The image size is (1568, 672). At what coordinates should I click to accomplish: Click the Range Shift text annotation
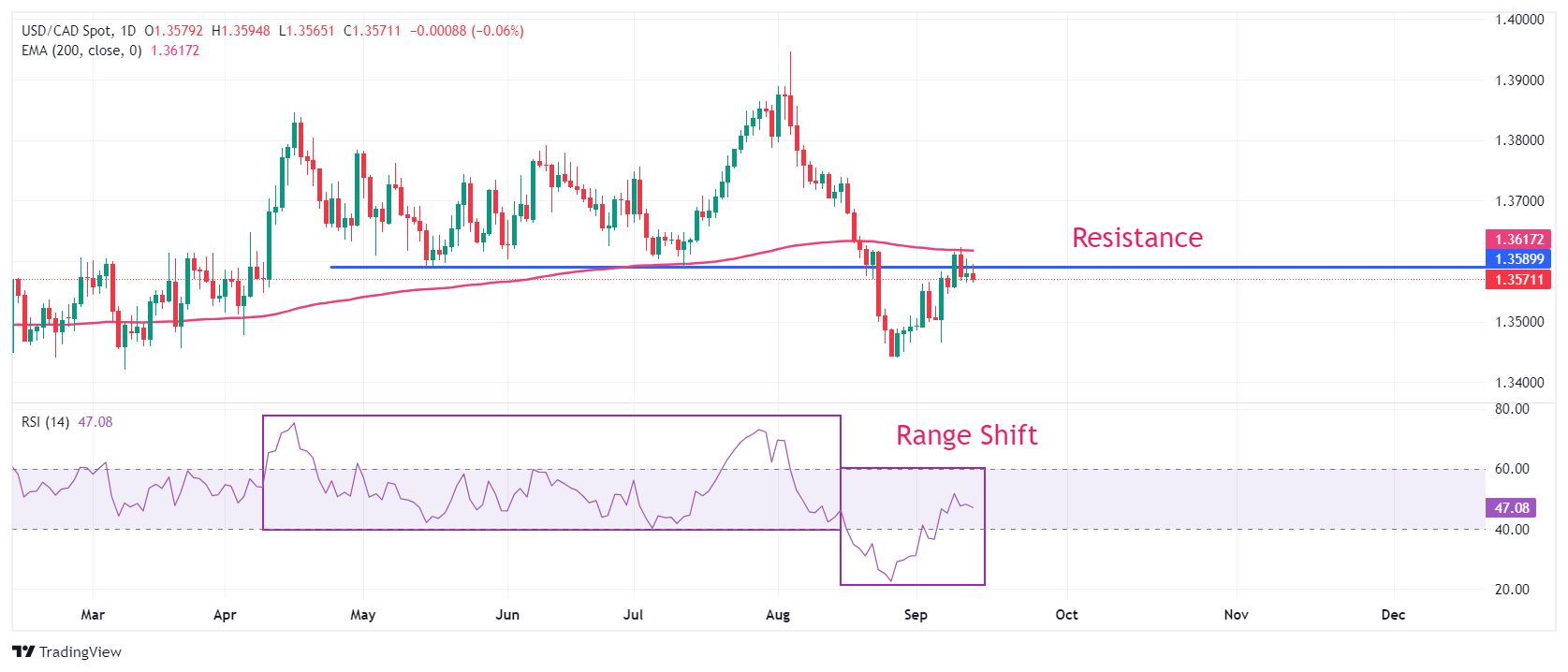coord(966,435)
